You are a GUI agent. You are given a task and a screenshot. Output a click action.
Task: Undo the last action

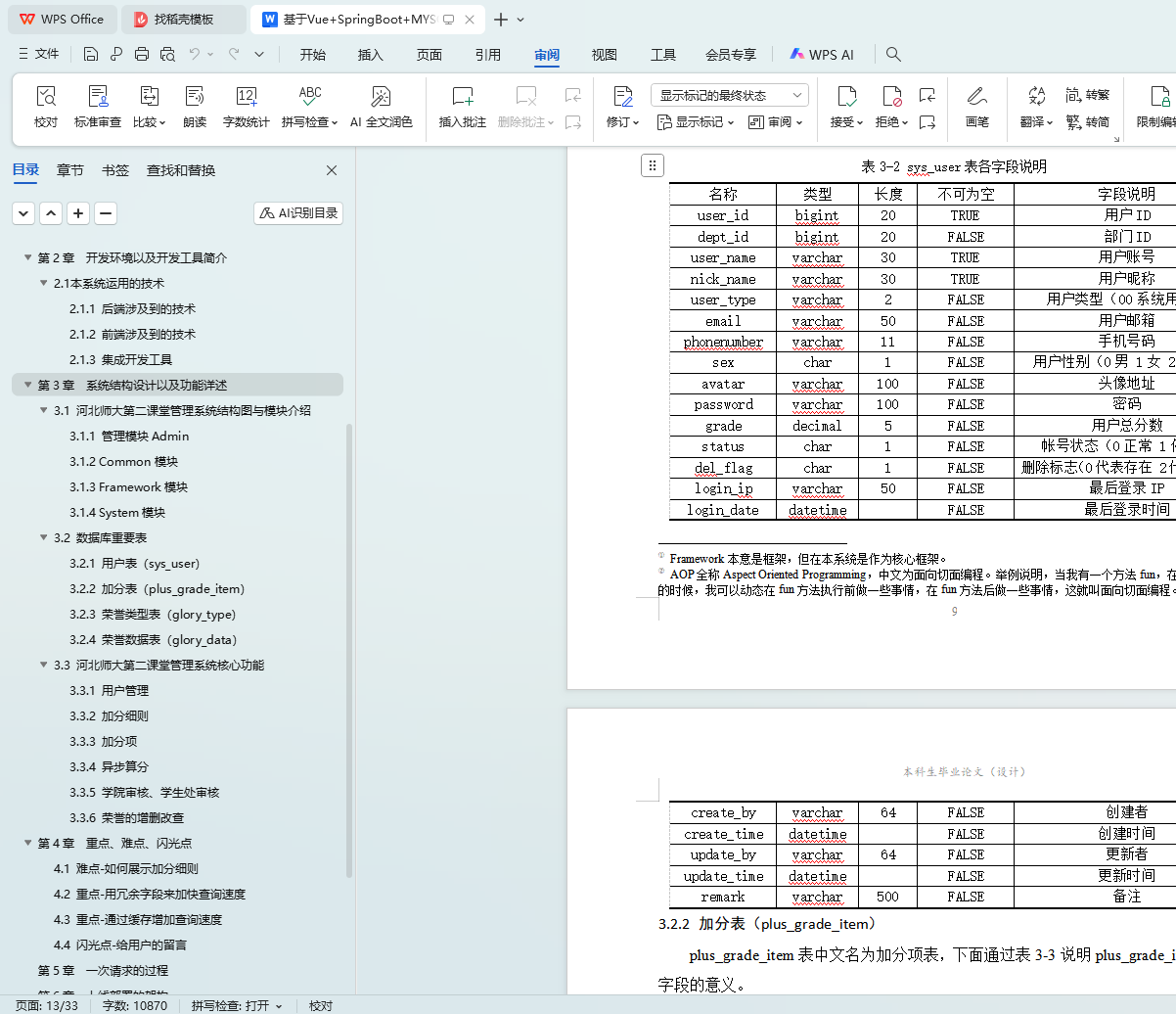(x=195, y=55)
